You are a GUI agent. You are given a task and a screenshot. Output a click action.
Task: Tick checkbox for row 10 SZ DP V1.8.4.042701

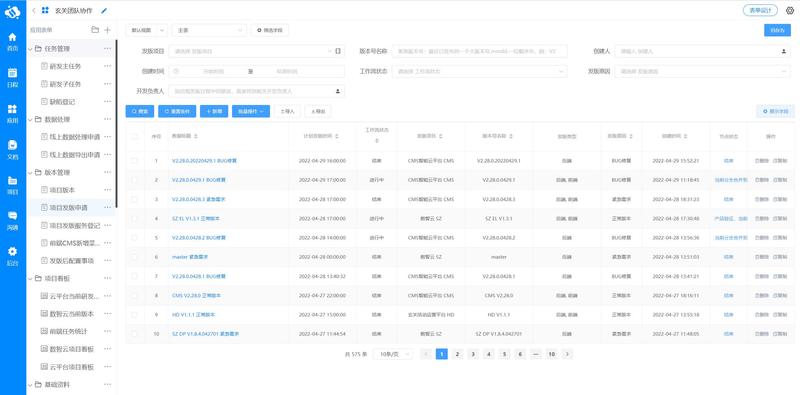135,334
